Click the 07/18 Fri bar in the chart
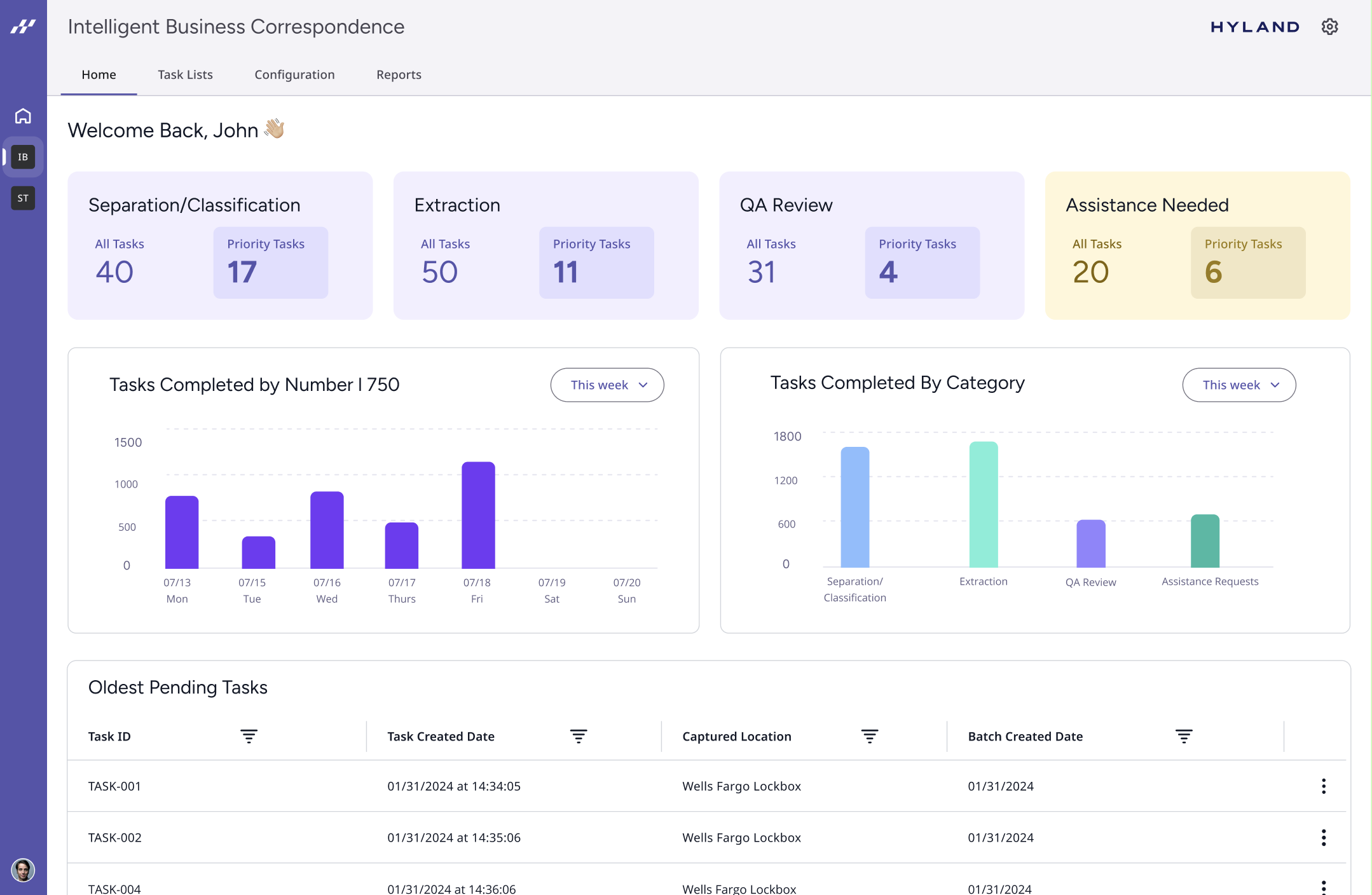This screenshot has height=895, width=1372. tap(478, 515)
